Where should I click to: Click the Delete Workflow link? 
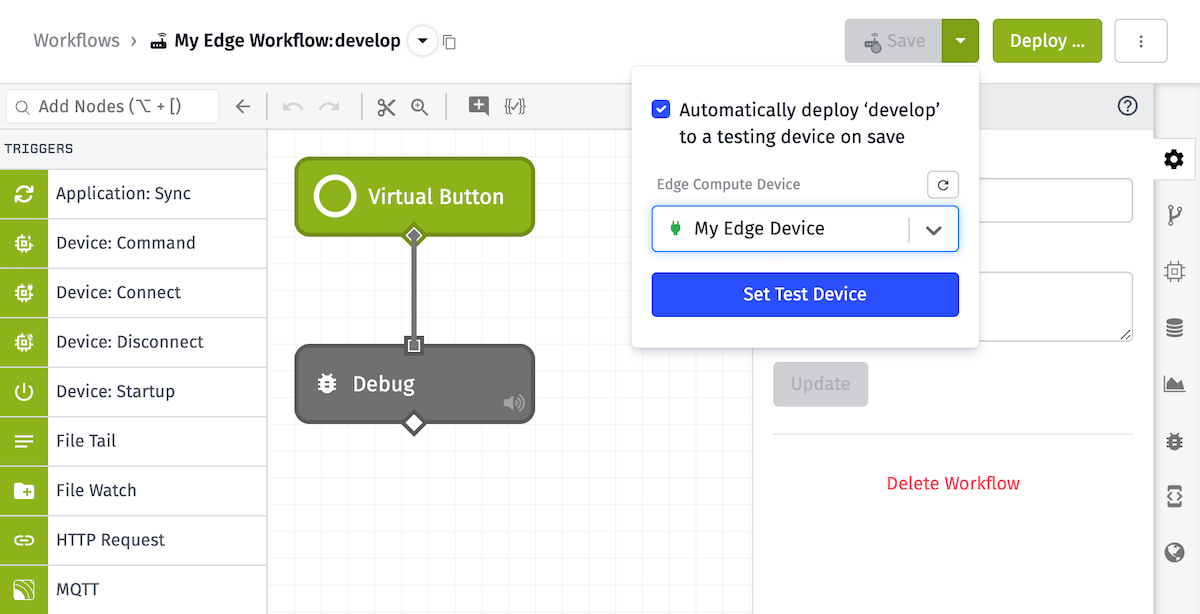pyautogui.click(x=953, y=483)
